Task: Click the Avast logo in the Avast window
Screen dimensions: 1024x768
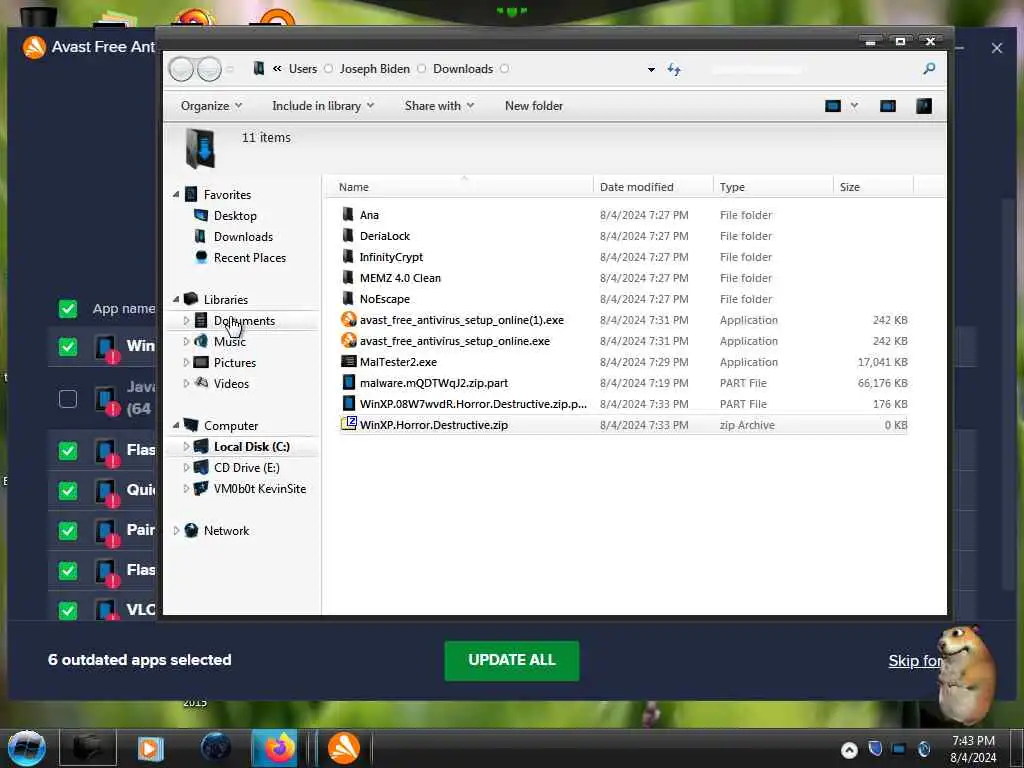Action: pos(34,46)
